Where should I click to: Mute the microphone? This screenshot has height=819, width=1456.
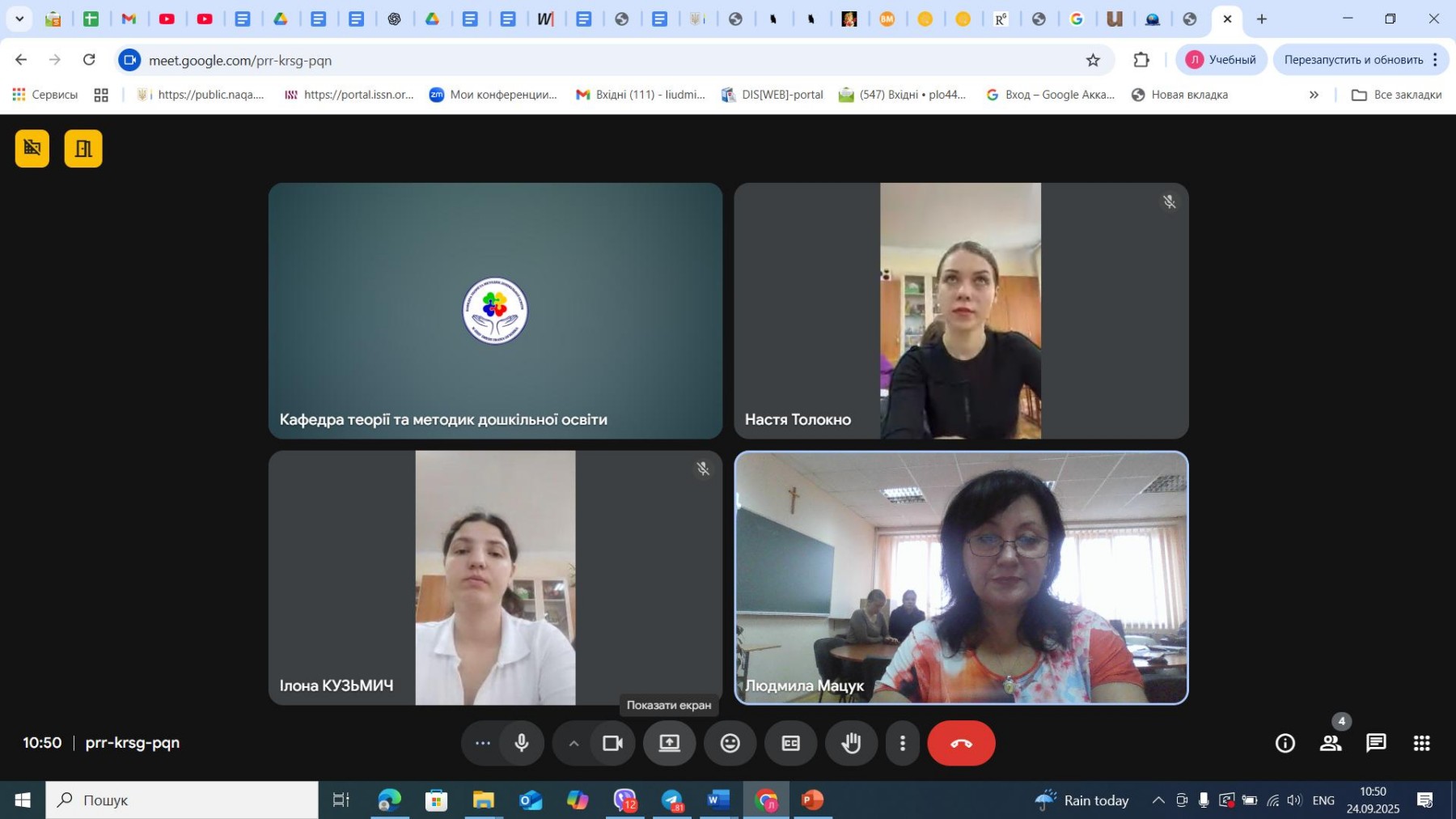click(522, 743)
